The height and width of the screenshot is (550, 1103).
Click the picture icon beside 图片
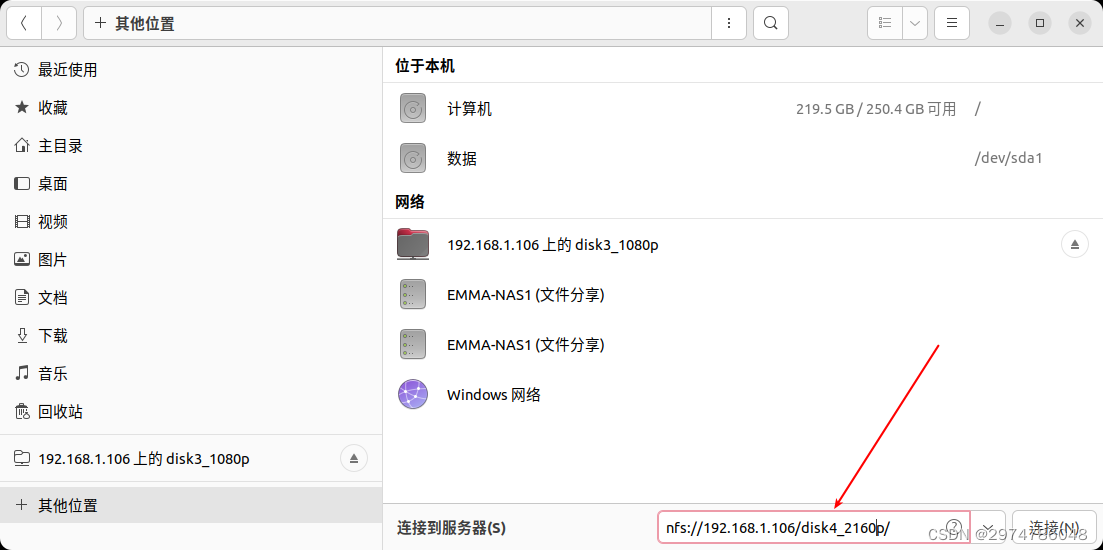click(x=22, y=260)
